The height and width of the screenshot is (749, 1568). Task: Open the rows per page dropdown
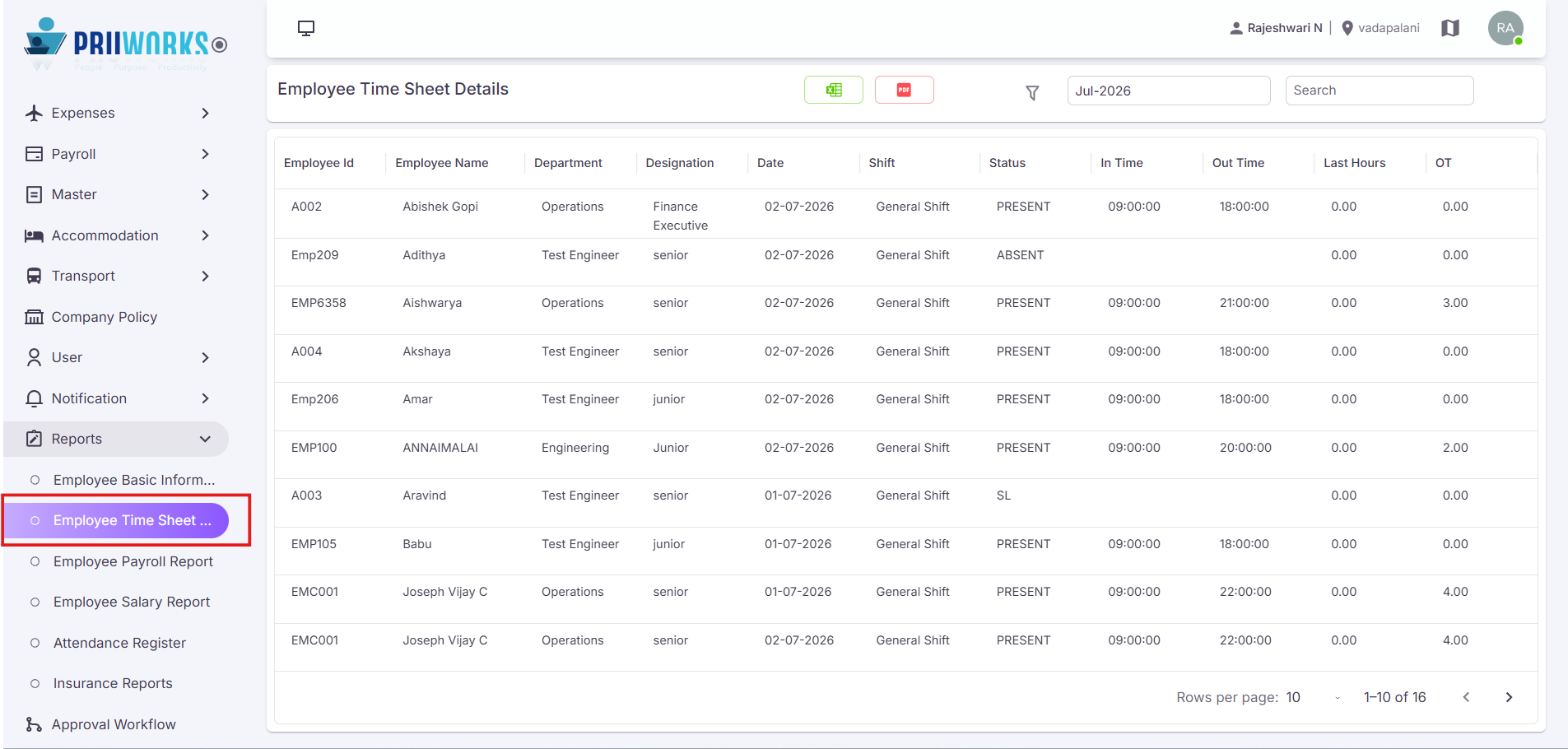pos(1314,697)
